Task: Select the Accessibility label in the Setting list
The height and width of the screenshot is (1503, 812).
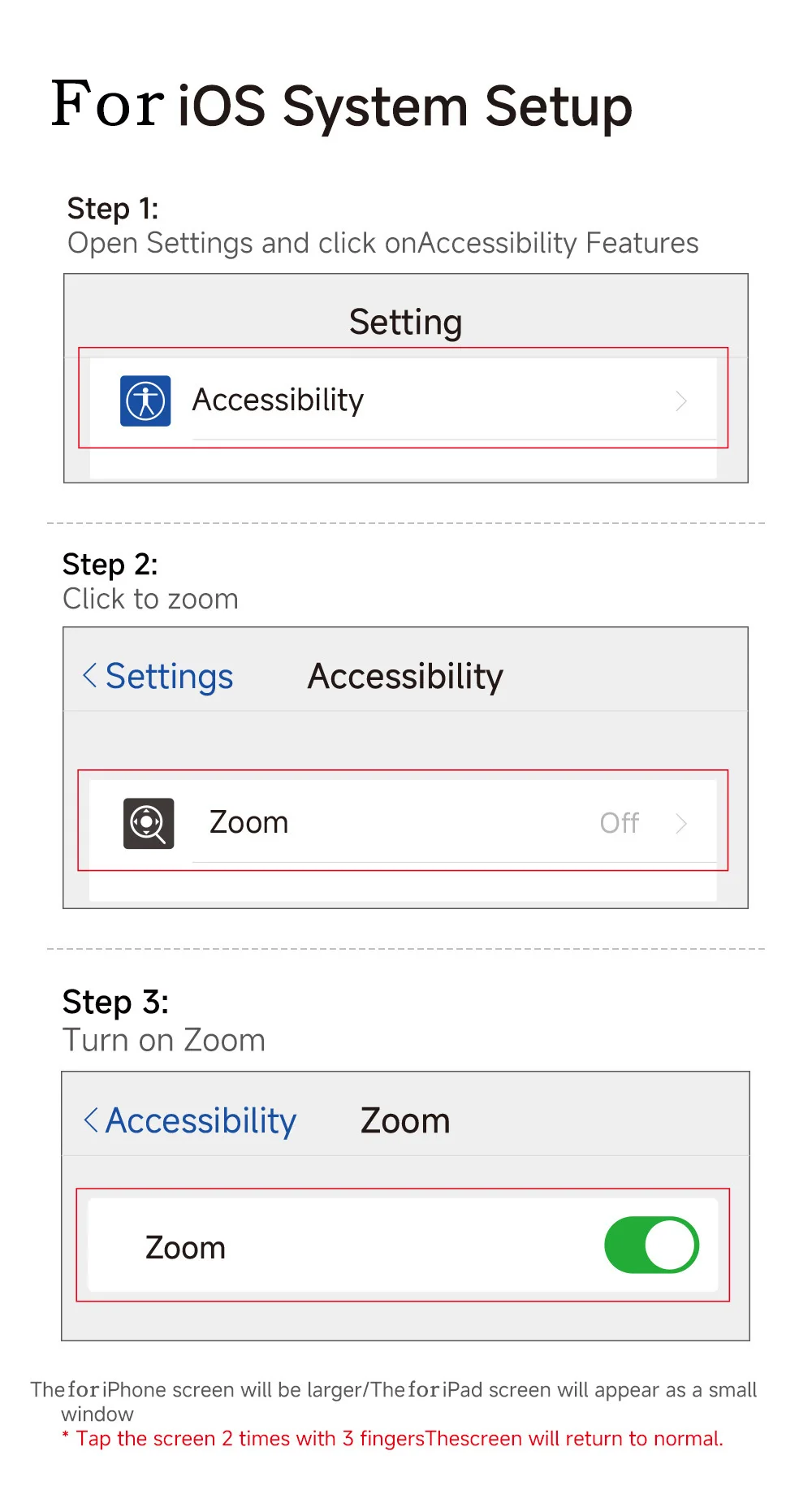Action: (x=278, y=401)
